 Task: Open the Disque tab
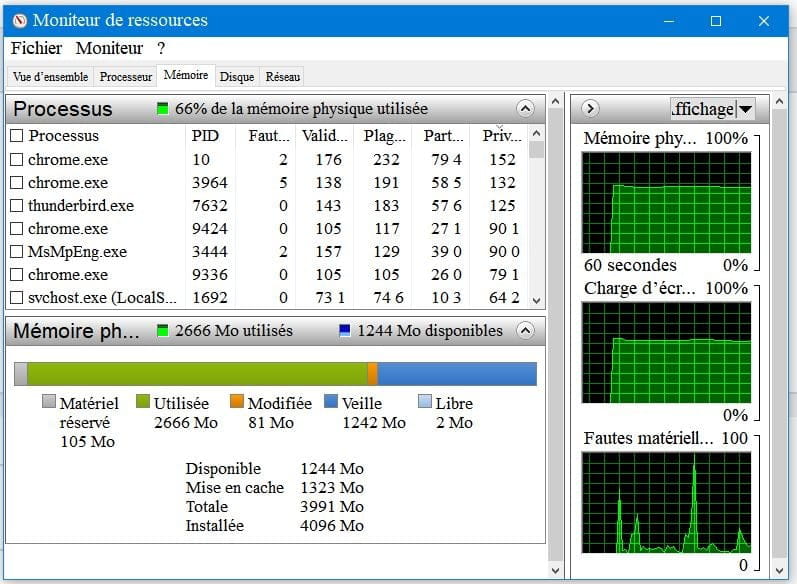(x=237, y=77)
